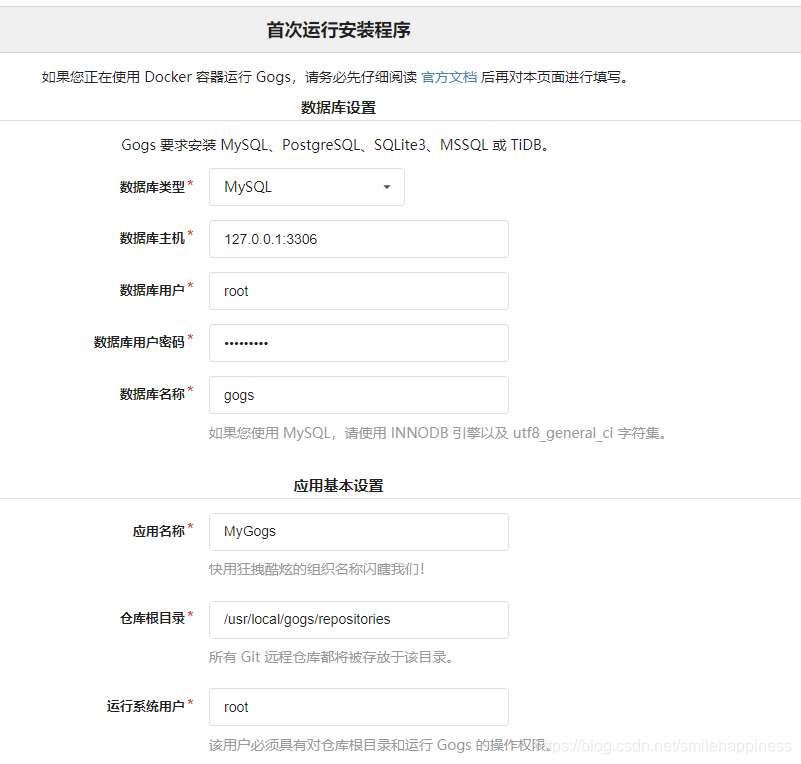
Task: Click the 仓库根目录 field with repositories path
Action: (x=358, y=620)
